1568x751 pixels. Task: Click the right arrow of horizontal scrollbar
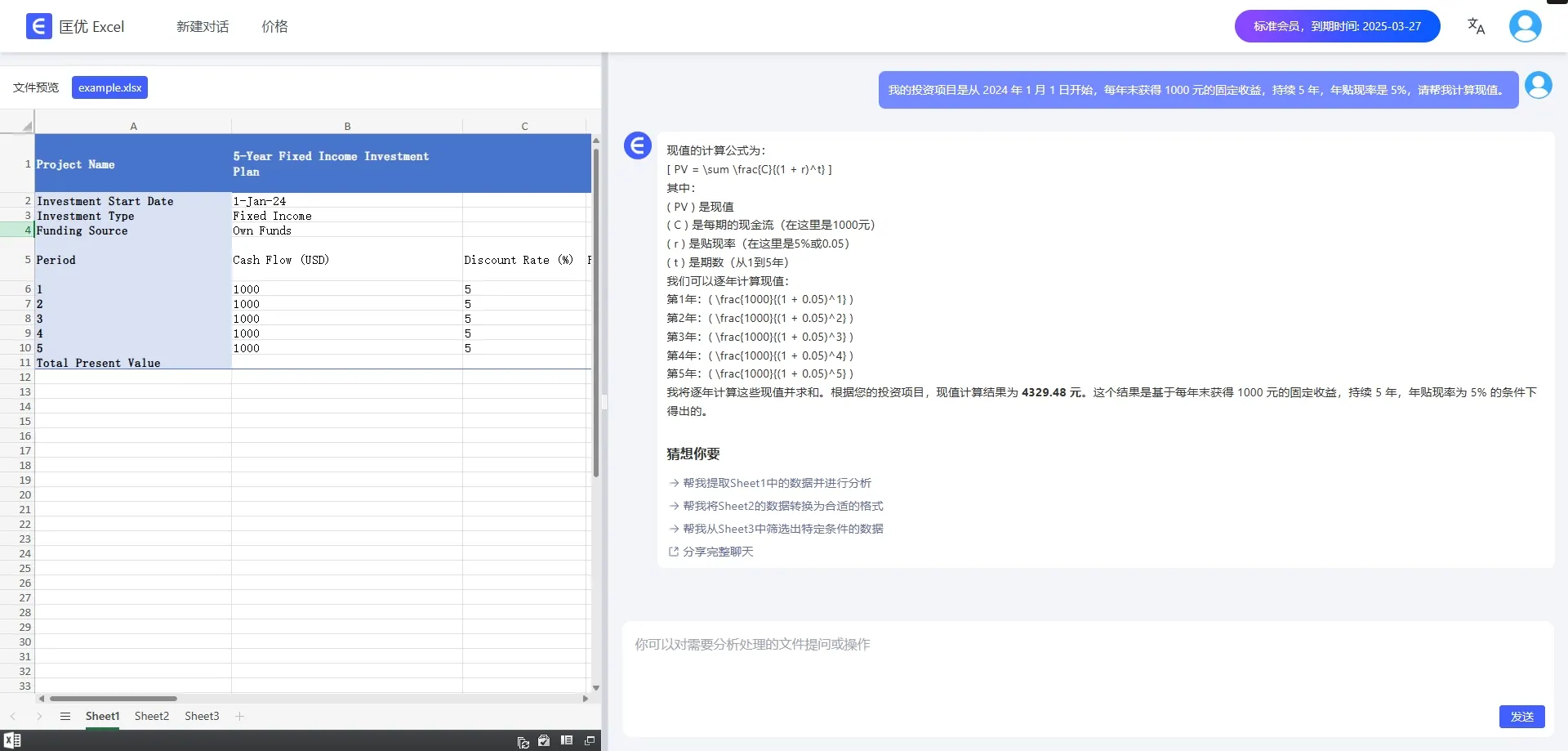585,699
